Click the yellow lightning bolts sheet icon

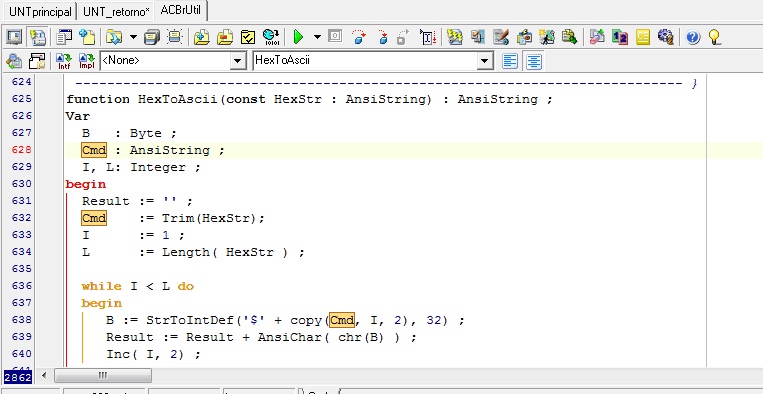click(455, 37)
